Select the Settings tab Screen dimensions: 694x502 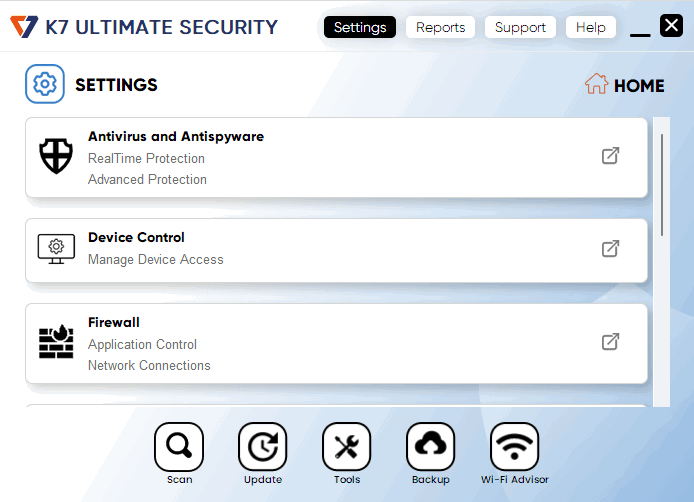pos(360,27)
